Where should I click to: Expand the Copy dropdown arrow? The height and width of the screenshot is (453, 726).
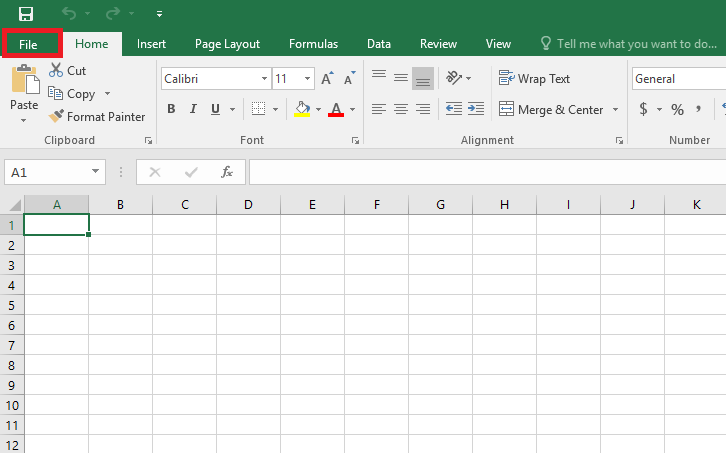(107, 94)
